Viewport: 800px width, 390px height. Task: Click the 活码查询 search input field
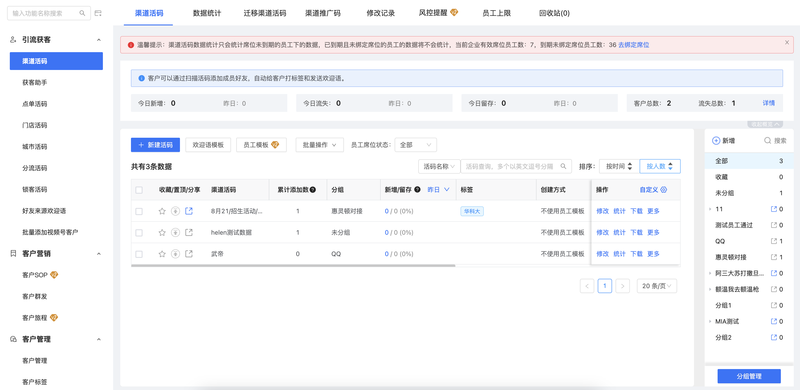[x=516, y=166]
